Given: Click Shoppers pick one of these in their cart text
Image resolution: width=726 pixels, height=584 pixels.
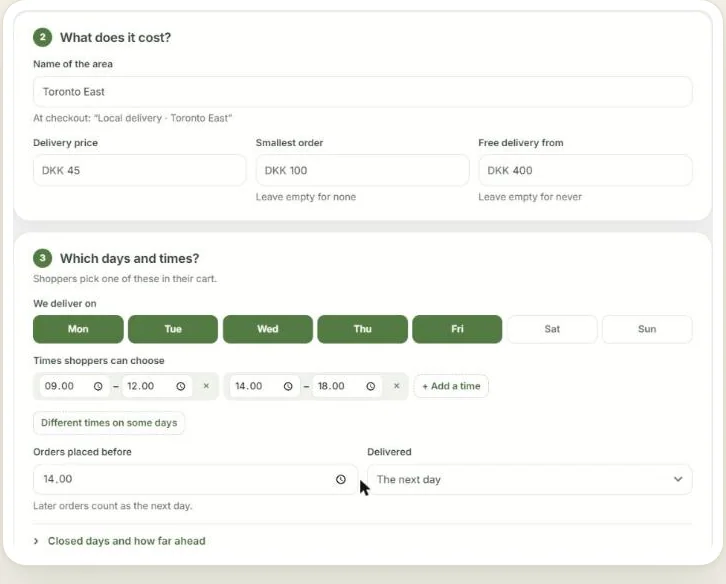Looking at the screenshot, I should [x=125, y=279].
